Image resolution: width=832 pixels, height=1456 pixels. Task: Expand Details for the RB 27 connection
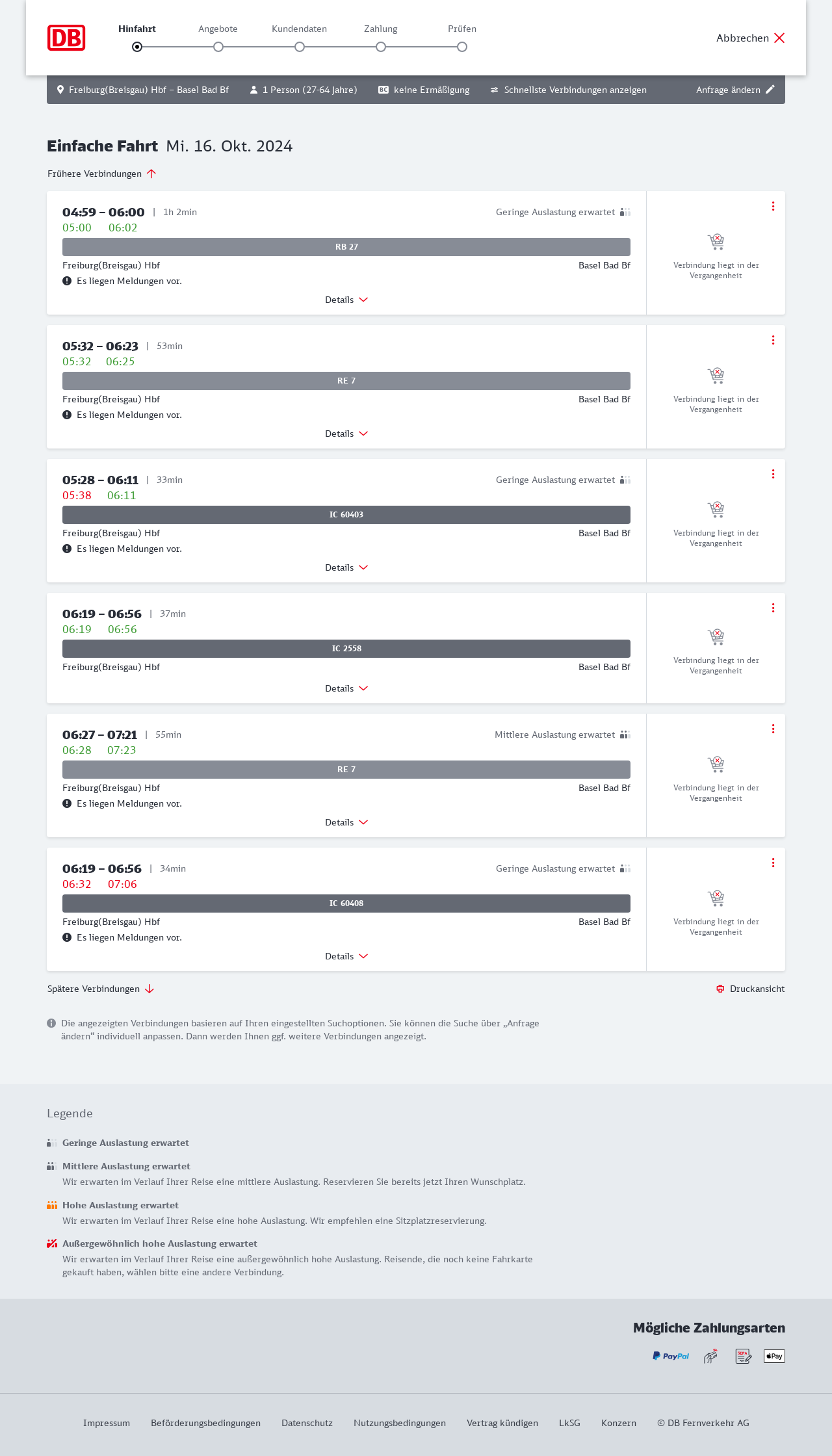[346, 300]
